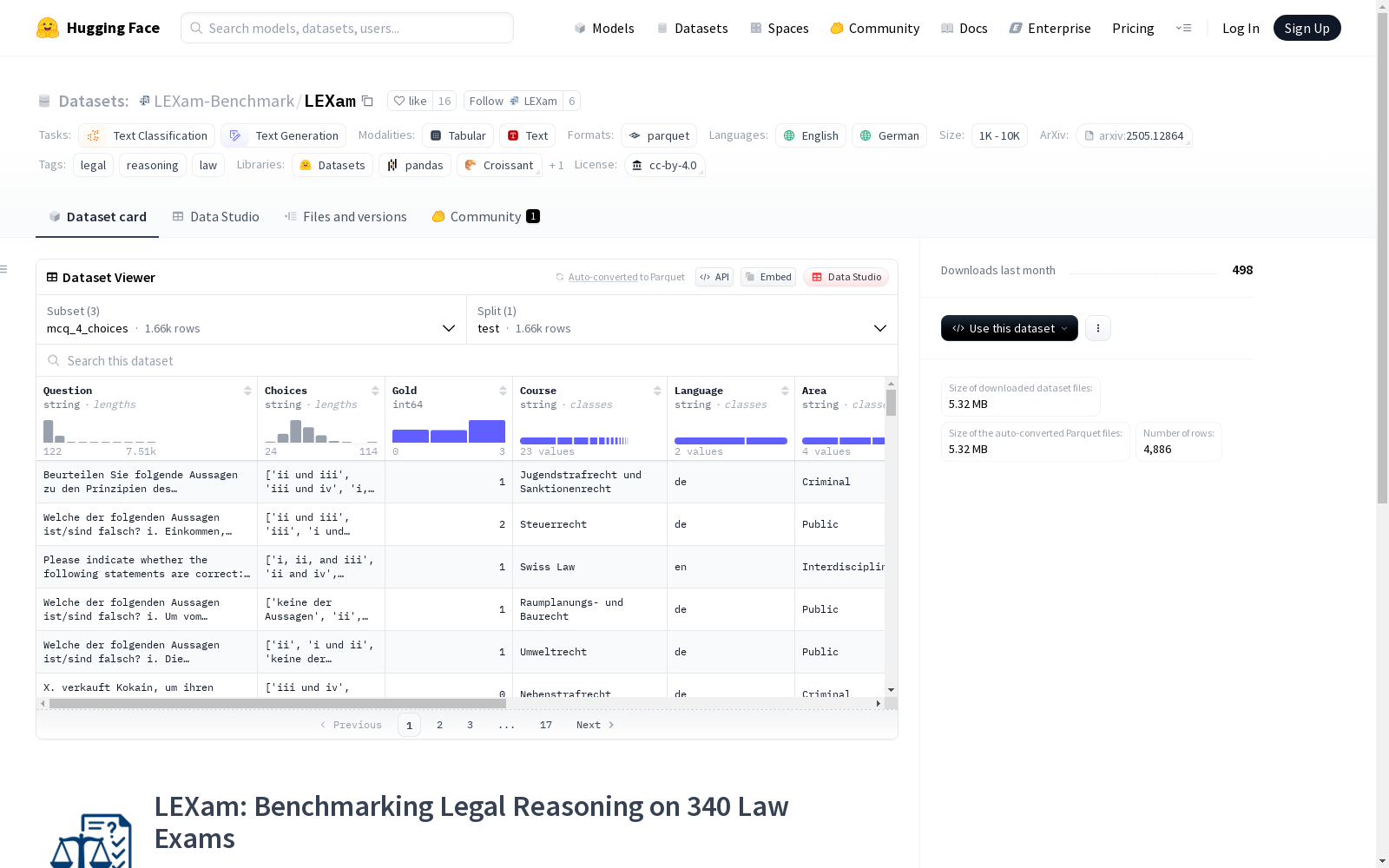This screenshot has width=1389, height=868.
Task: Click the Log In link
Action: (1241, 28)
